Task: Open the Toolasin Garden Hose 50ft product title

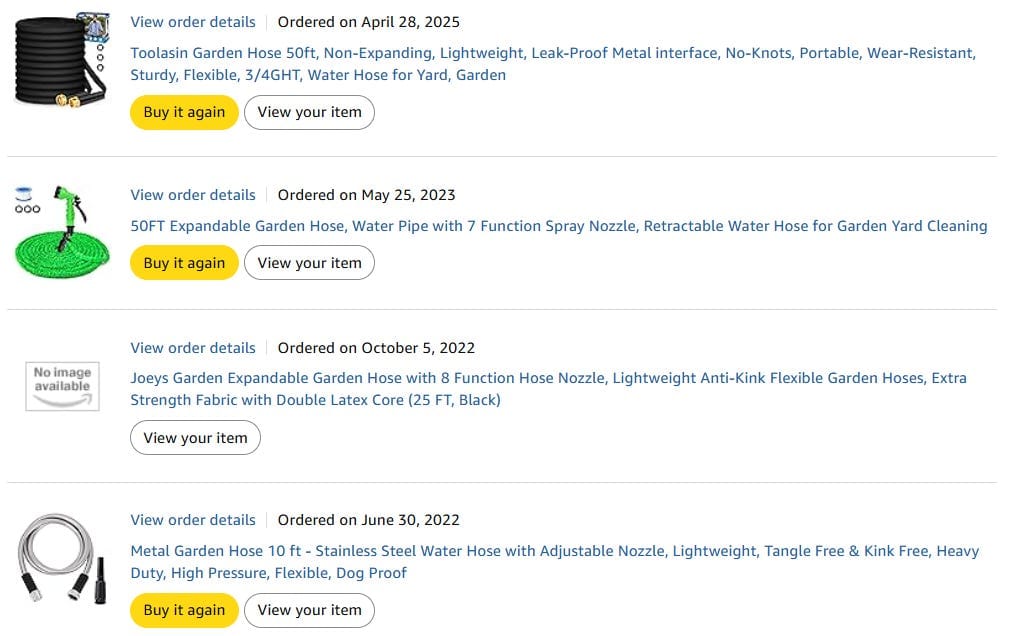Action: pyautogui.click(x=553, y=64)
